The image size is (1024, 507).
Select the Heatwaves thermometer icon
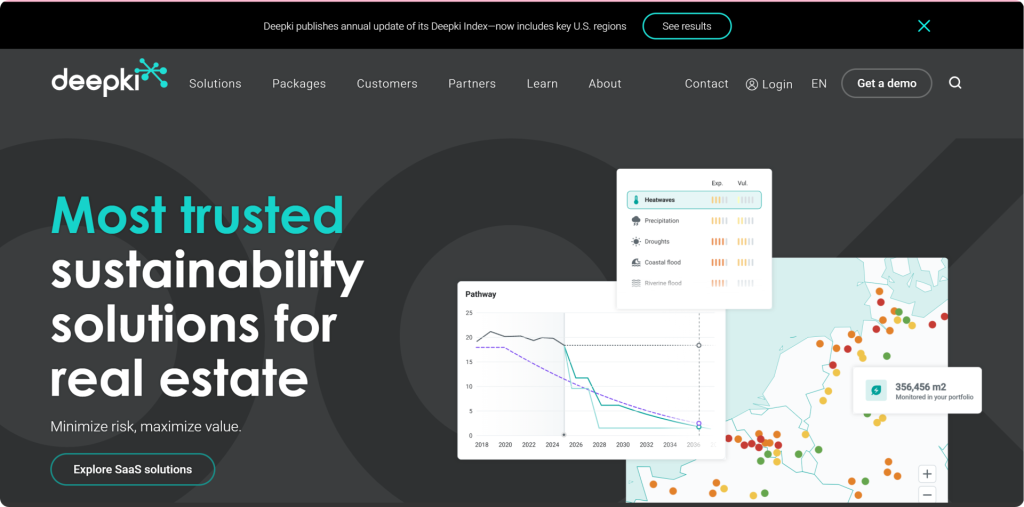[x=635, y=200]
